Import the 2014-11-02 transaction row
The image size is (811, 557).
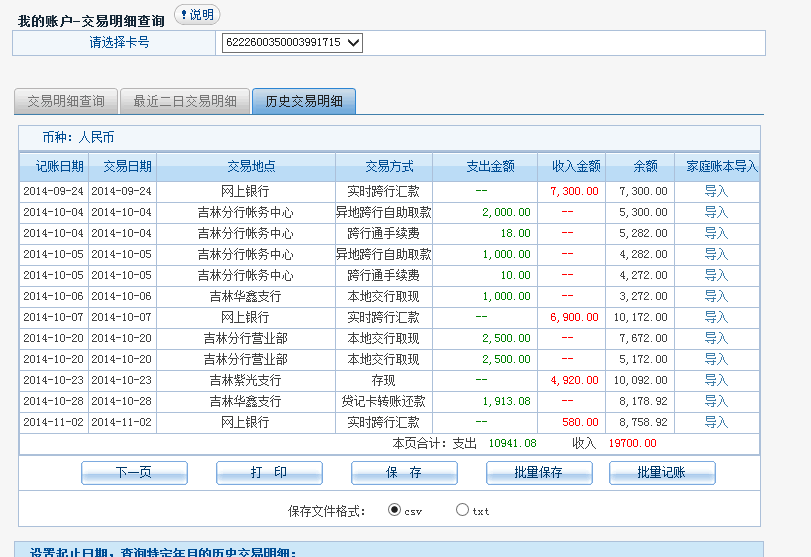(716, 422)
